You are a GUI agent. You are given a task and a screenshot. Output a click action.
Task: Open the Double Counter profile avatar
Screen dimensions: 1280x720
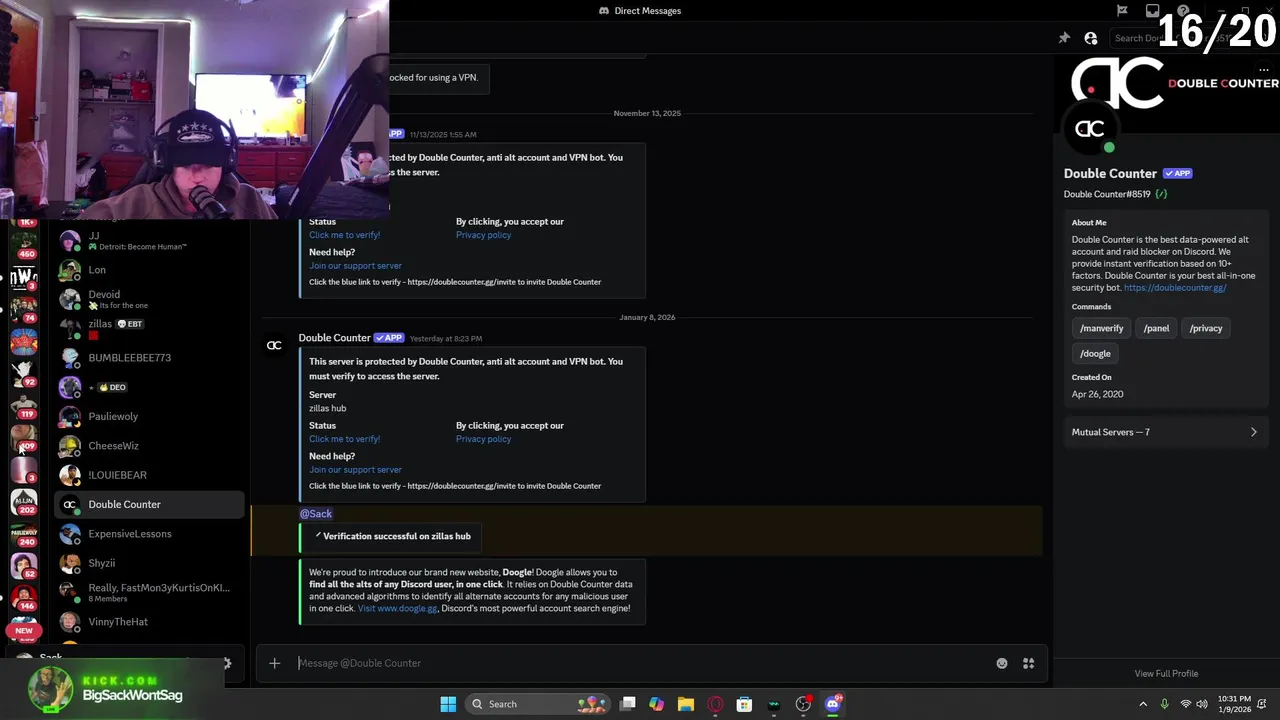(x=1090, y=129)
